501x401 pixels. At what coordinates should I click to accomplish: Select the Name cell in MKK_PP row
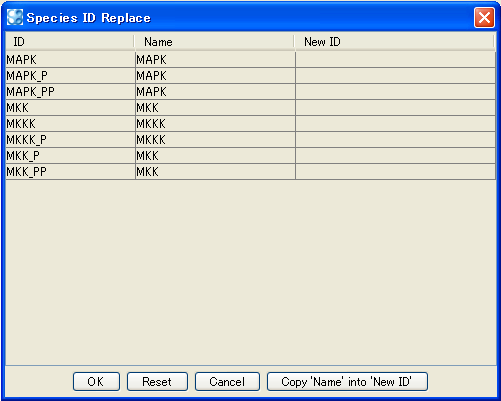coord(215,172)
